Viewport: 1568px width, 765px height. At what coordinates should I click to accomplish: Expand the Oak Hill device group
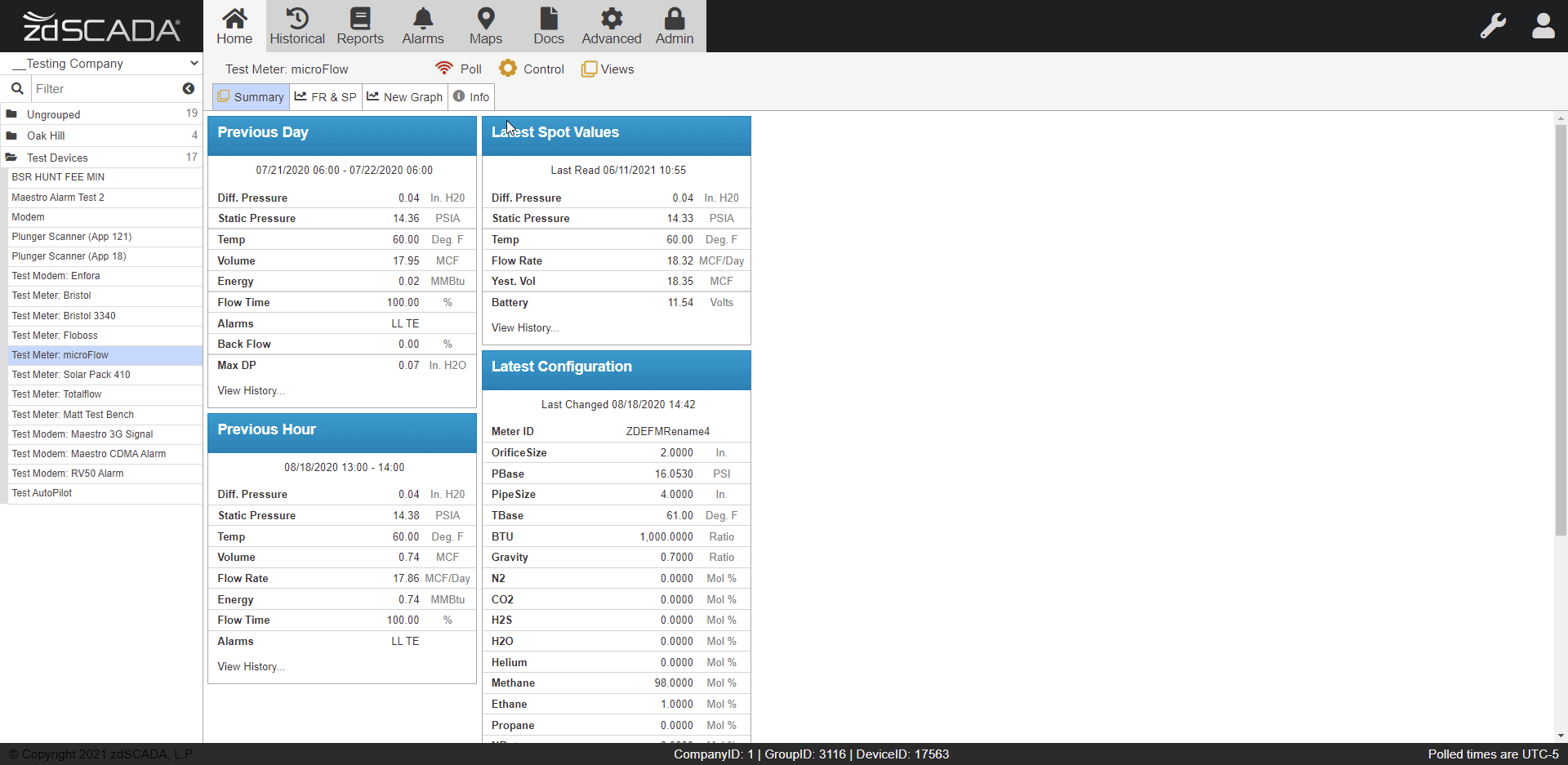pyautogui.click(x=46, y=136)
